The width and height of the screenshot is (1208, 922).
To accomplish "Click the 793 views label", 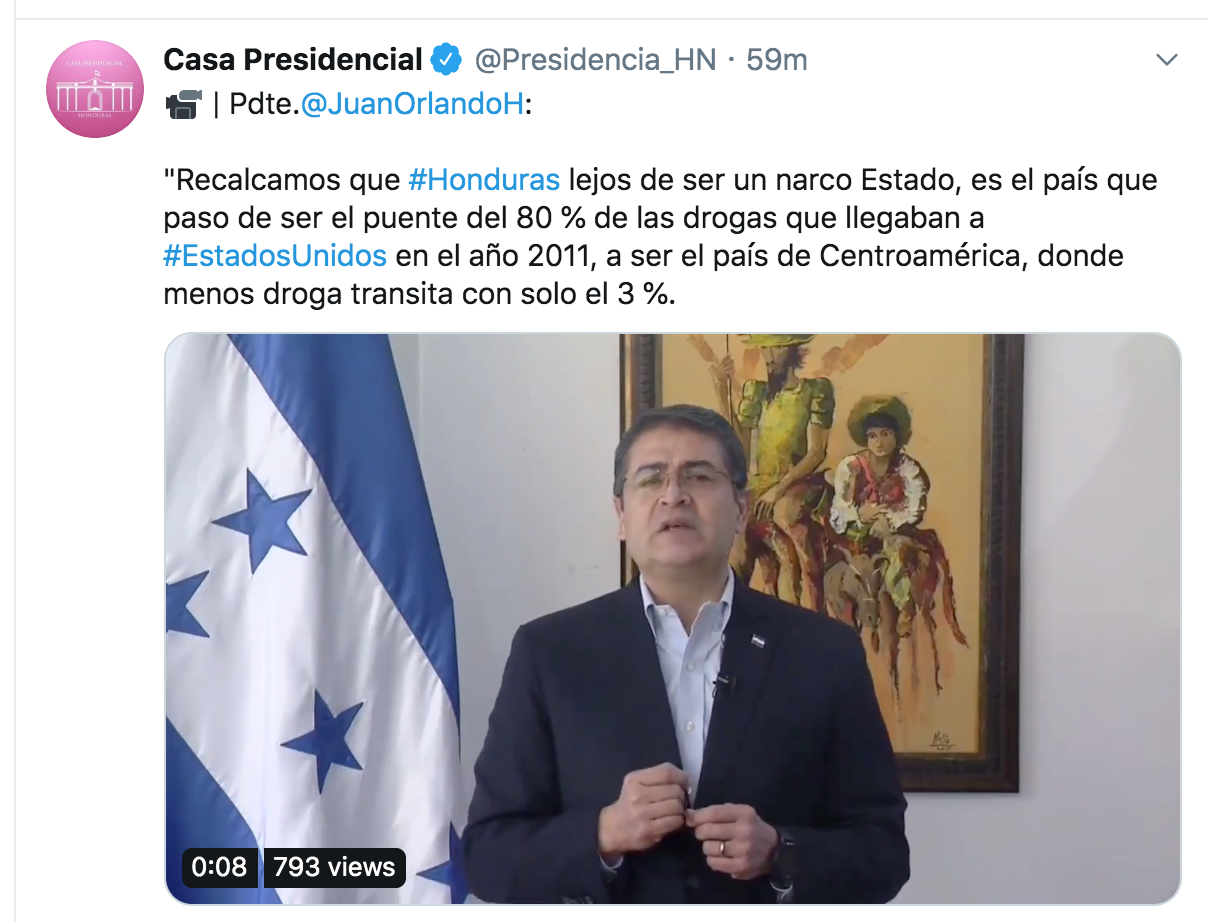I will point(334,866).
